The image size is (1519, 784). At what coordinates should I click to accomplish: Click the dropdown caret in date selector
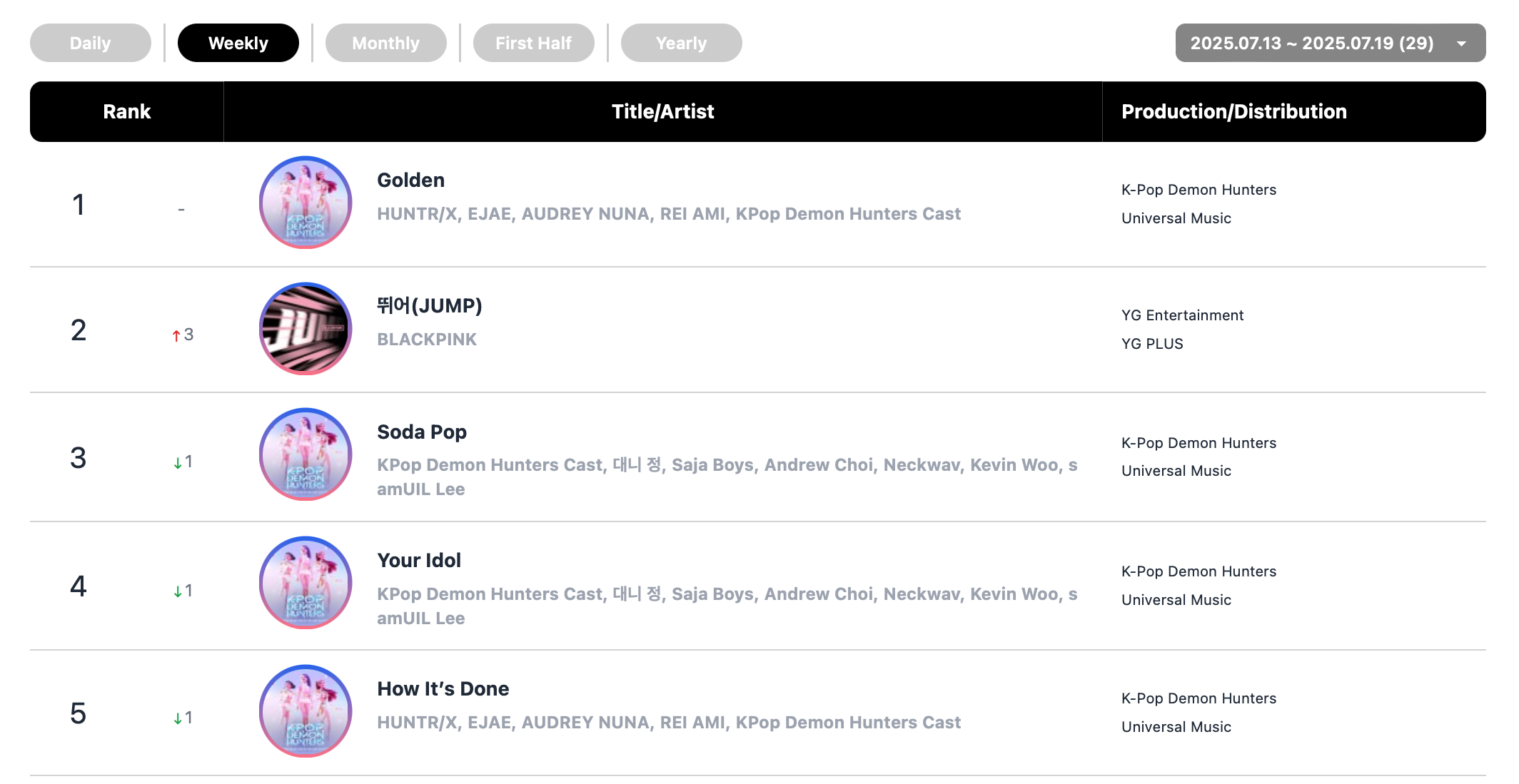[1461, 44]
